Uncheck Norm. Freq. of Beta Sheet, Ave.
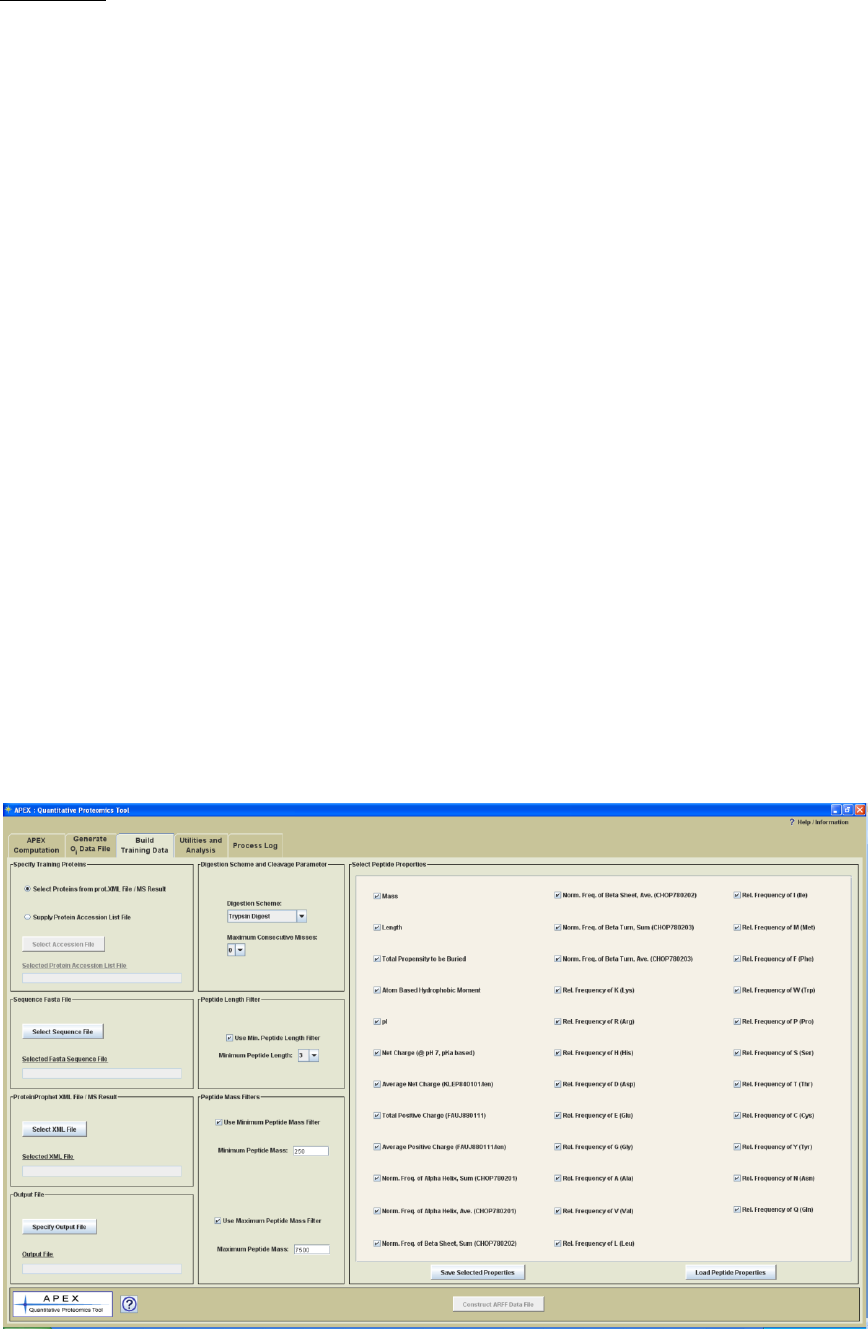 coord(557,895)
